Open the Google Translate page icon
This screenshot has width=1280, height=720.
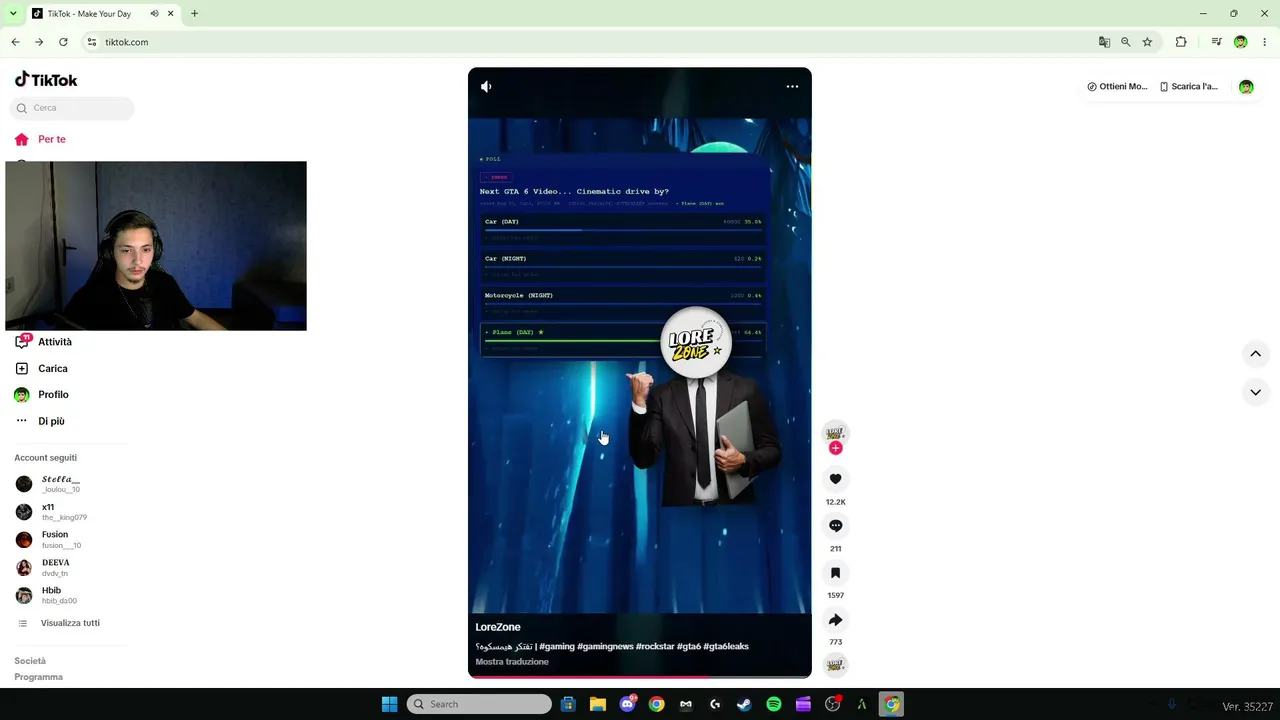1104,42
